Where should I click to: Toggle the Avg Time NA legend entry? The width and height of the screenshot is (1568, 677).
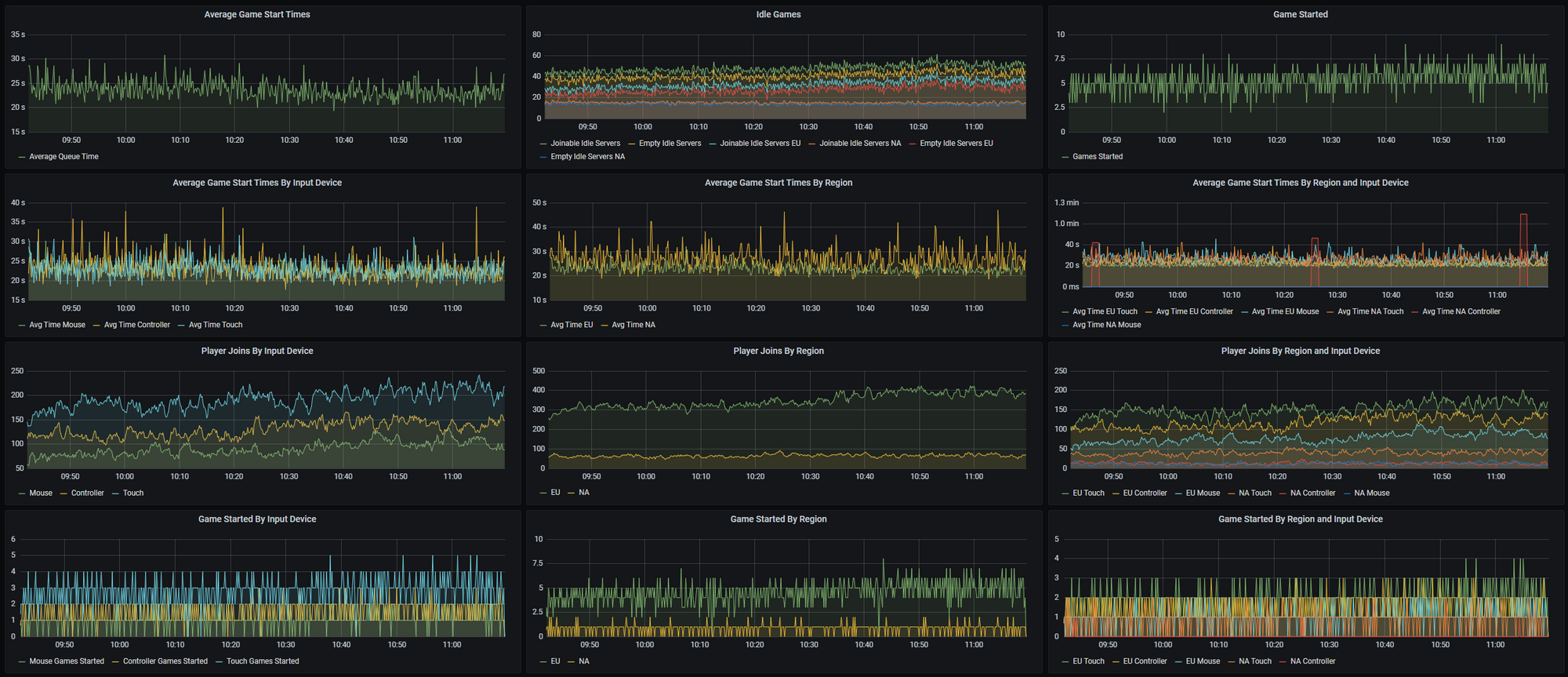(633, 325)
